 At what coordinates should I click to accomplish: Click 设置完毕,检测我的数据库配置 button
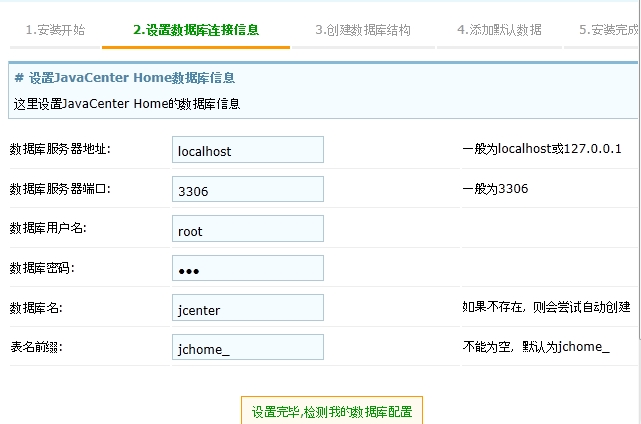(x=332, y=411)
